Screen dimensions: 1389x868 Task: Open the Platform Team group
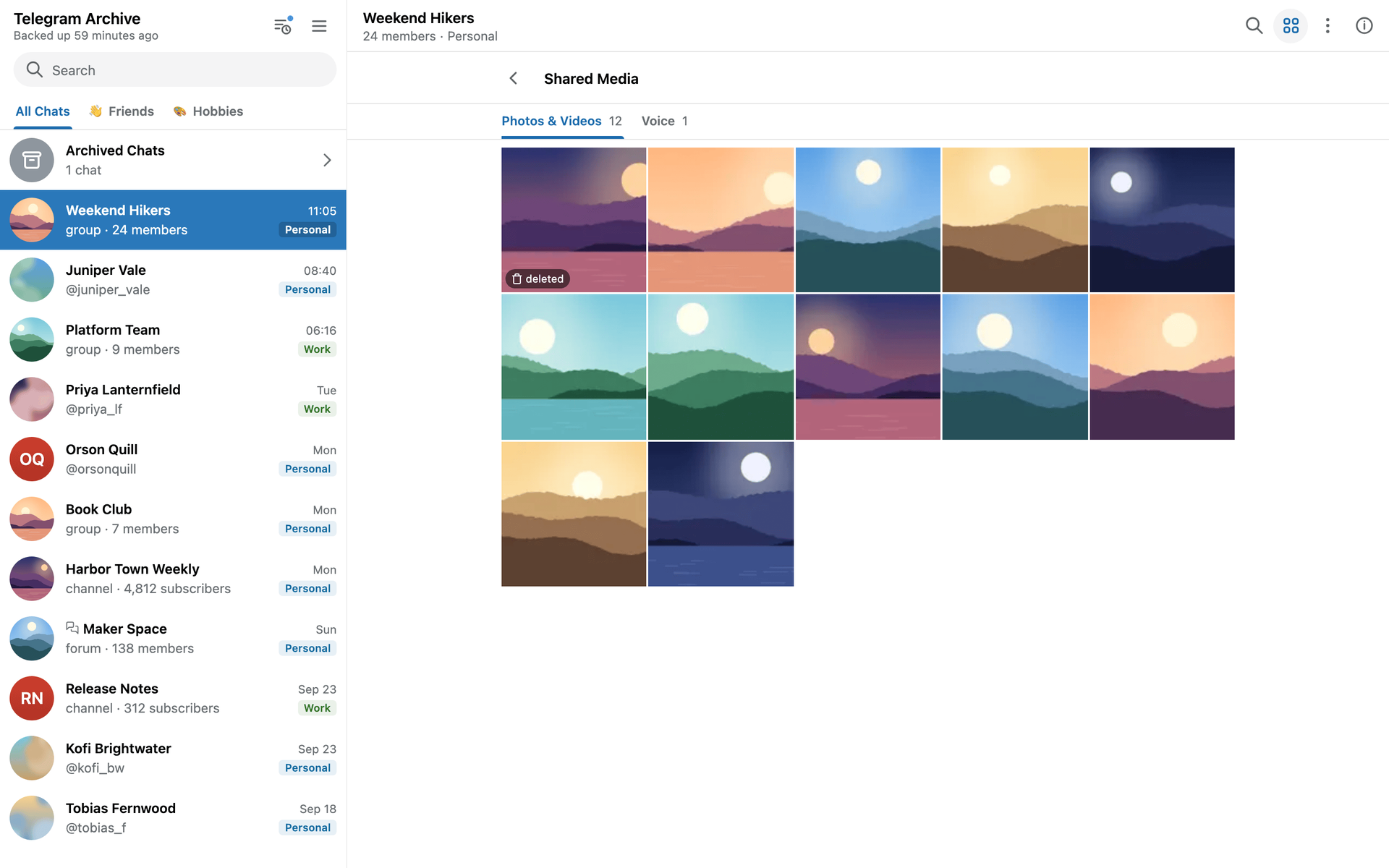(173, 340)
